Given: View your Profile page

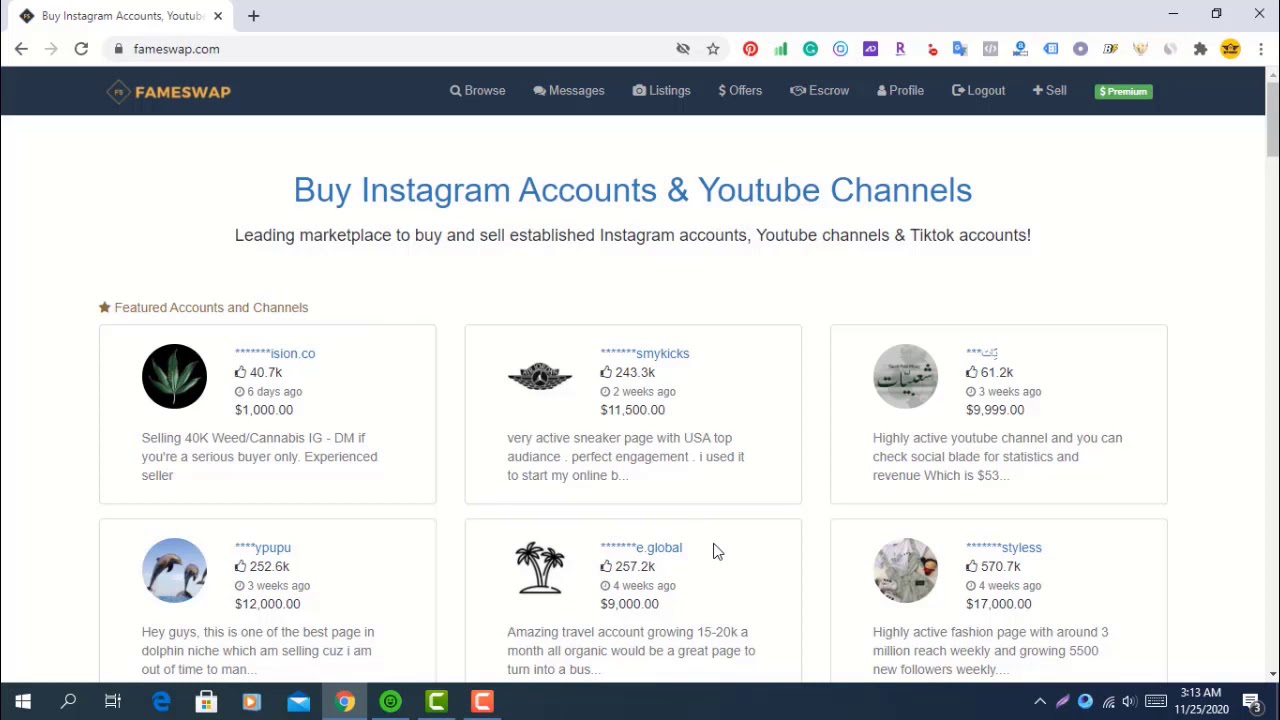Looking at the screenshot, I should 900,90.
